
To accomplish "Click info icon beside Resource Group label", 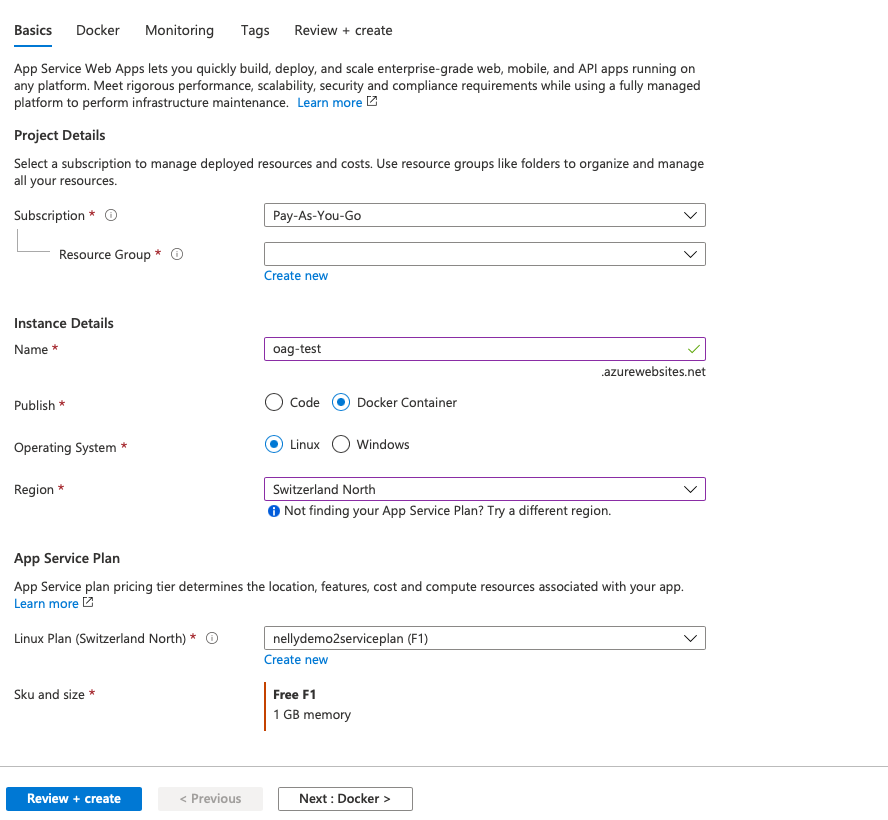I will 177,254.
